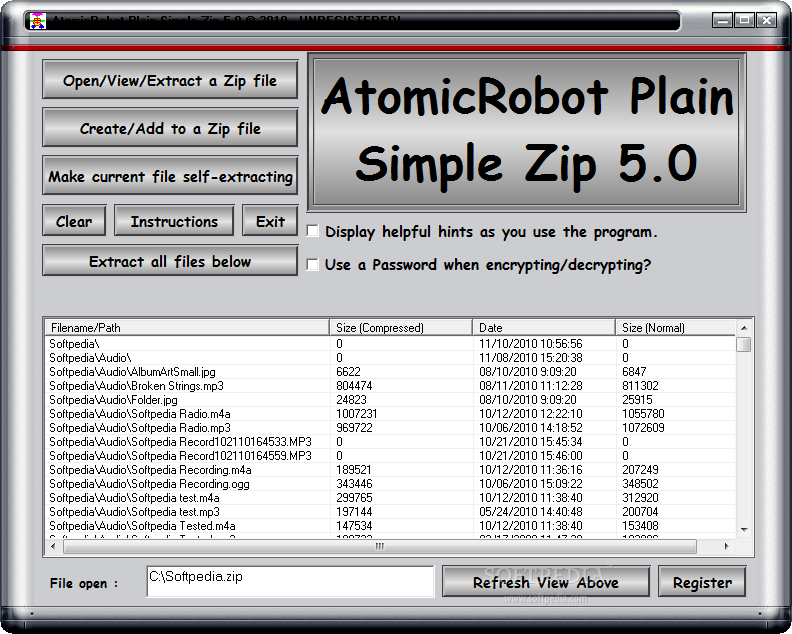Click normal size value 153408
The width and height of the screenshot is (792, 634).
tap(640, 526)
